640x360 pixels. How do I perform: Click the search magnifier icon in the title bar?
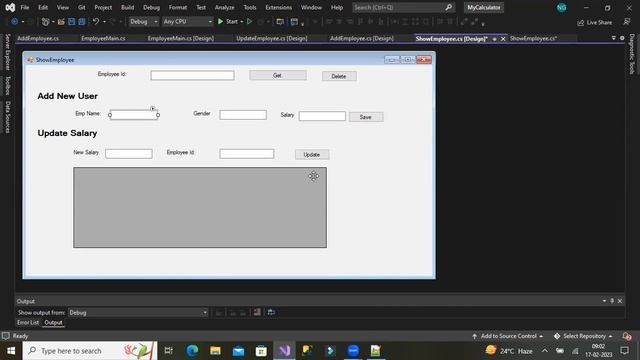click(x=448, y=7)
